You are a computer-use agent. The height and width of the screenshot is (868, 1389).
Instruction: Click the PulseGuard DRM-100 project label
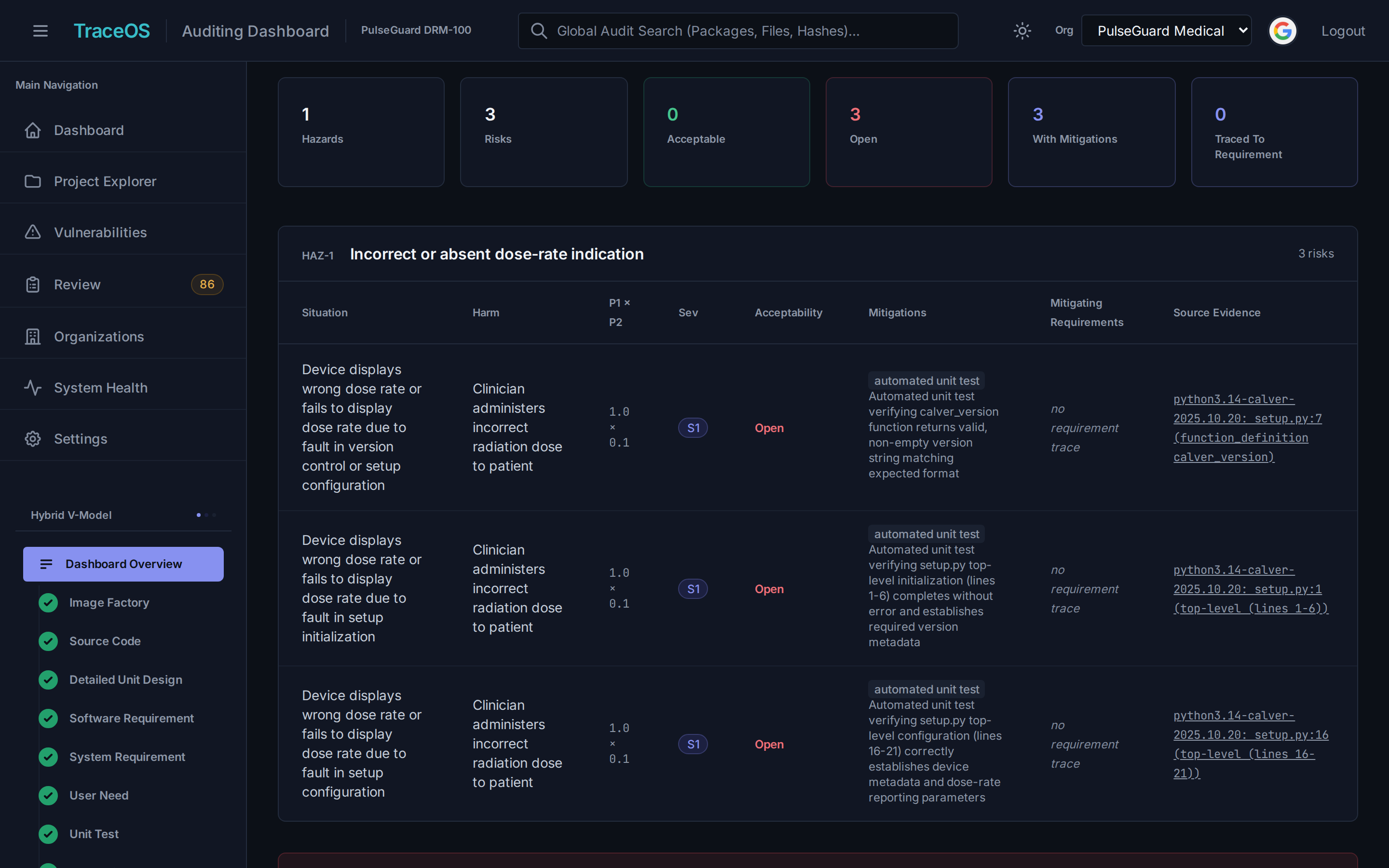click(x=416, y=30)
